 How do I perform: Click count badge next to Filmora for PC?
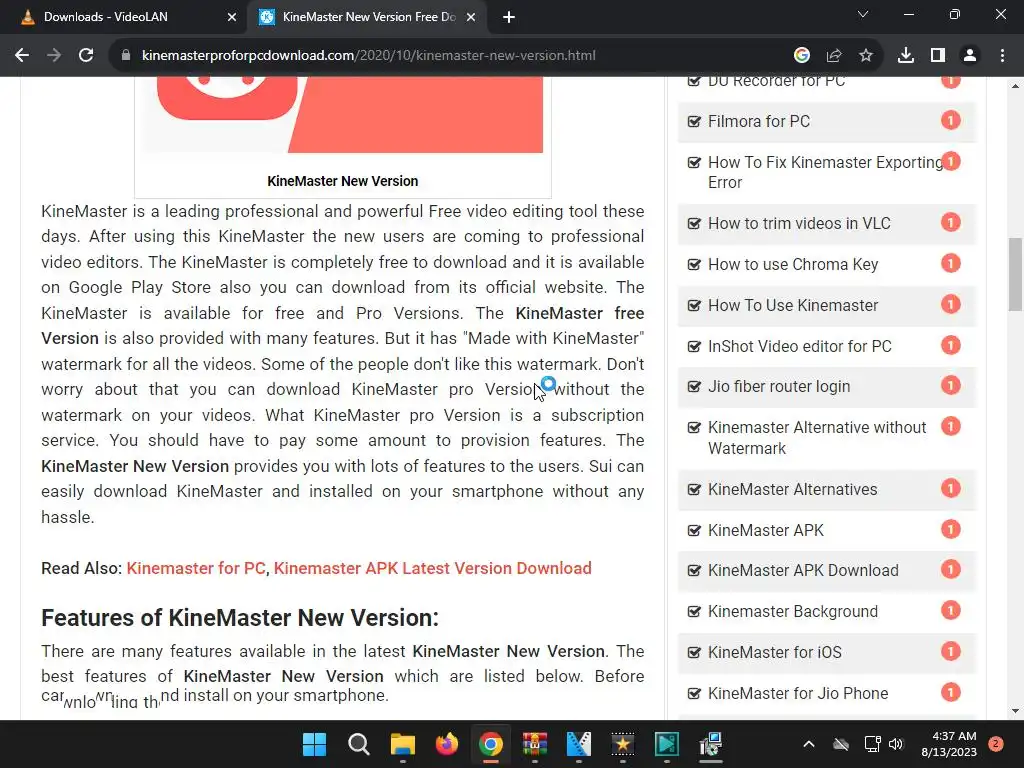(x=951, y=120)
